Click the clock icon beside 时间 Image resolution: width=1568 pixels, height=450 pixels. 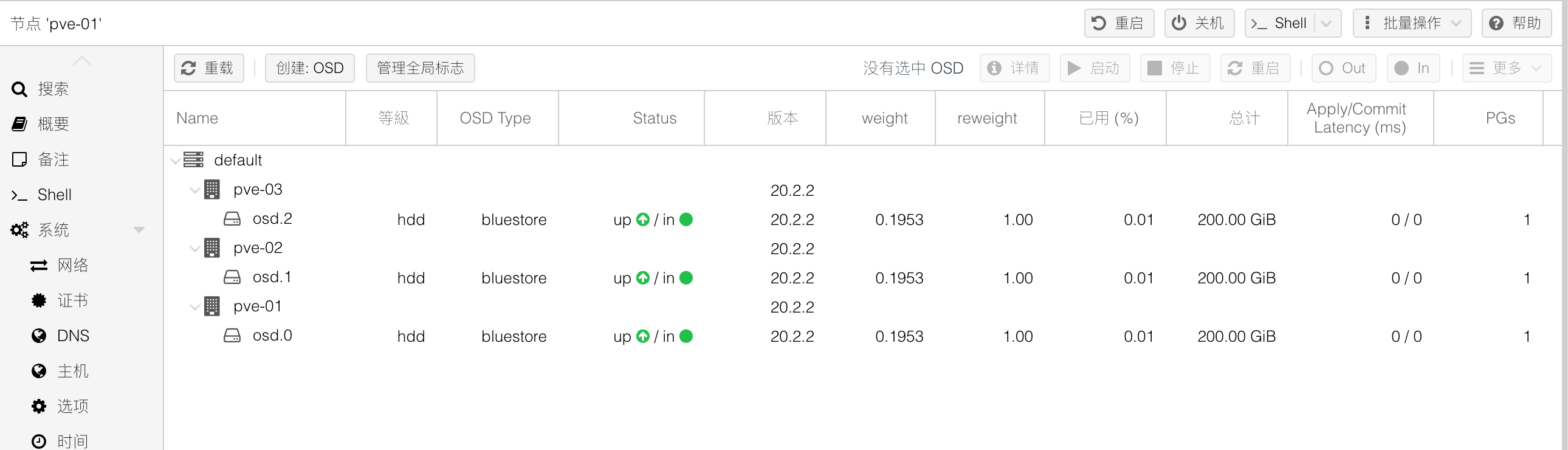[39, 441]
